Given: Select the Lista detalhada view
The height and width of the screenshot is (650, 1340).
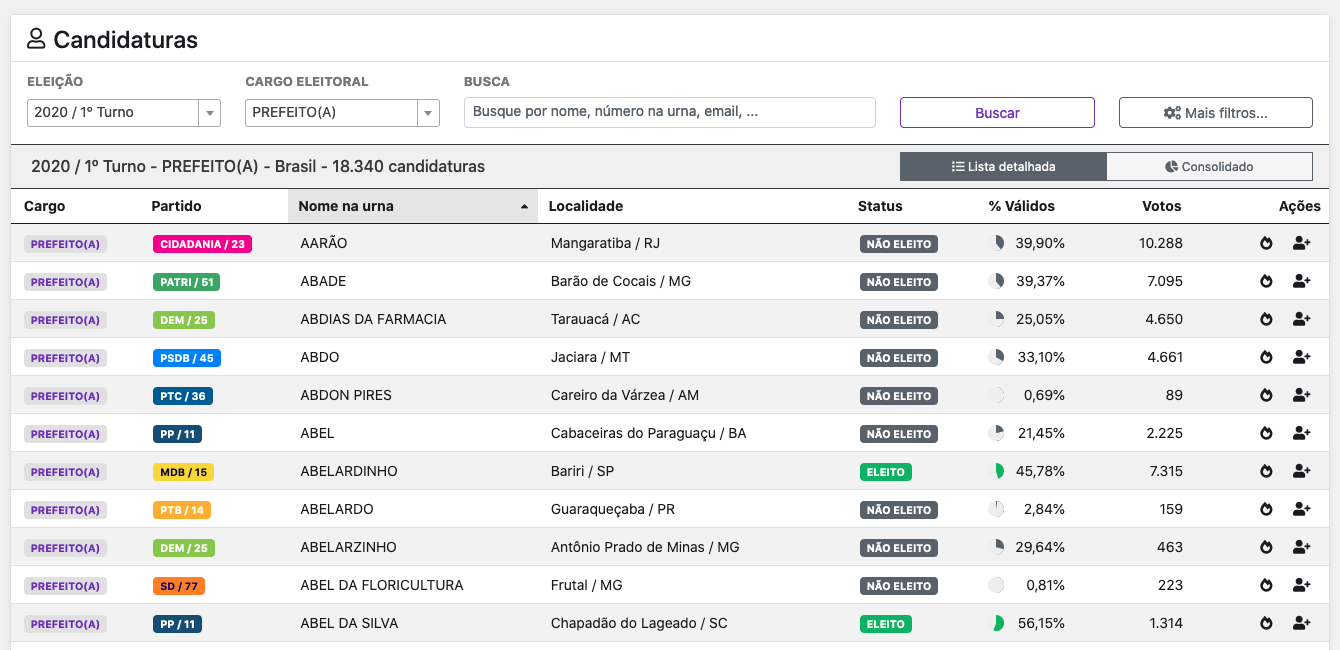Looking at the screenshot, I should (x=1002, y=166).
